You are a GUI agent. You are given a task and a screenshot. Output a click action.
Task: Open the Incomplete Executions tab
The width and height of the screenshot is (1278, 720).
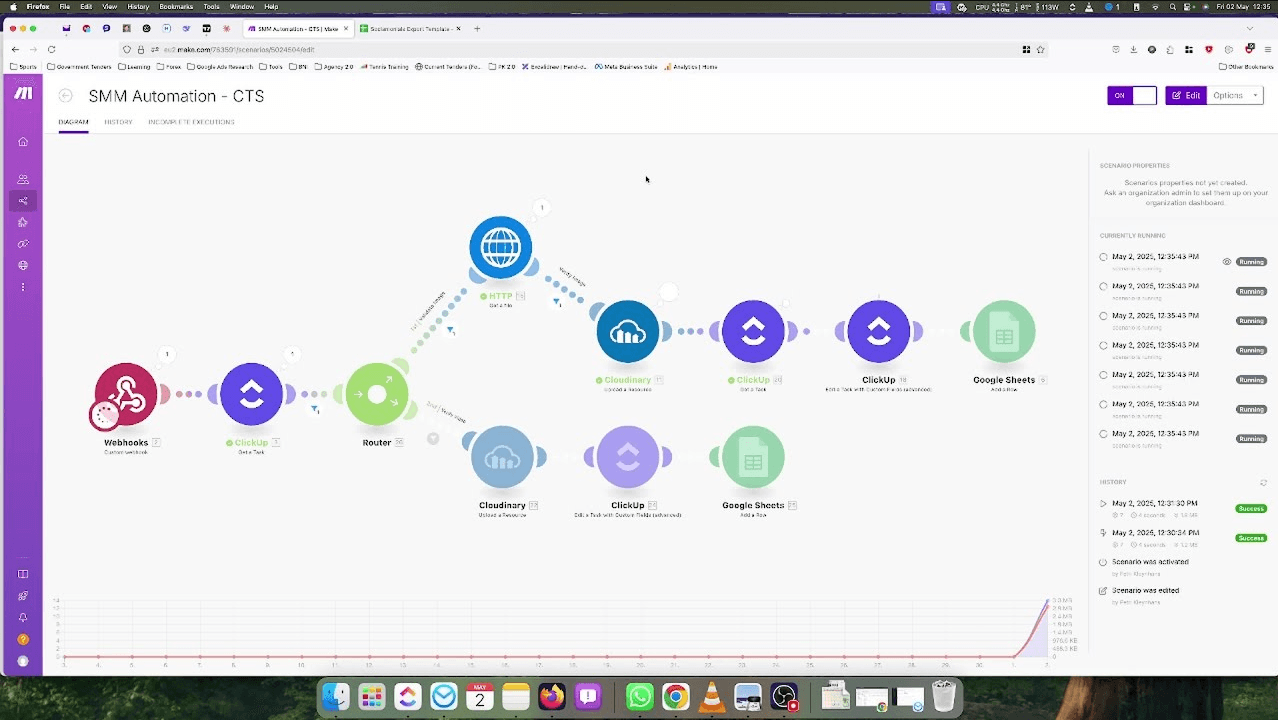pyautogui.click(x=191, y=122)
